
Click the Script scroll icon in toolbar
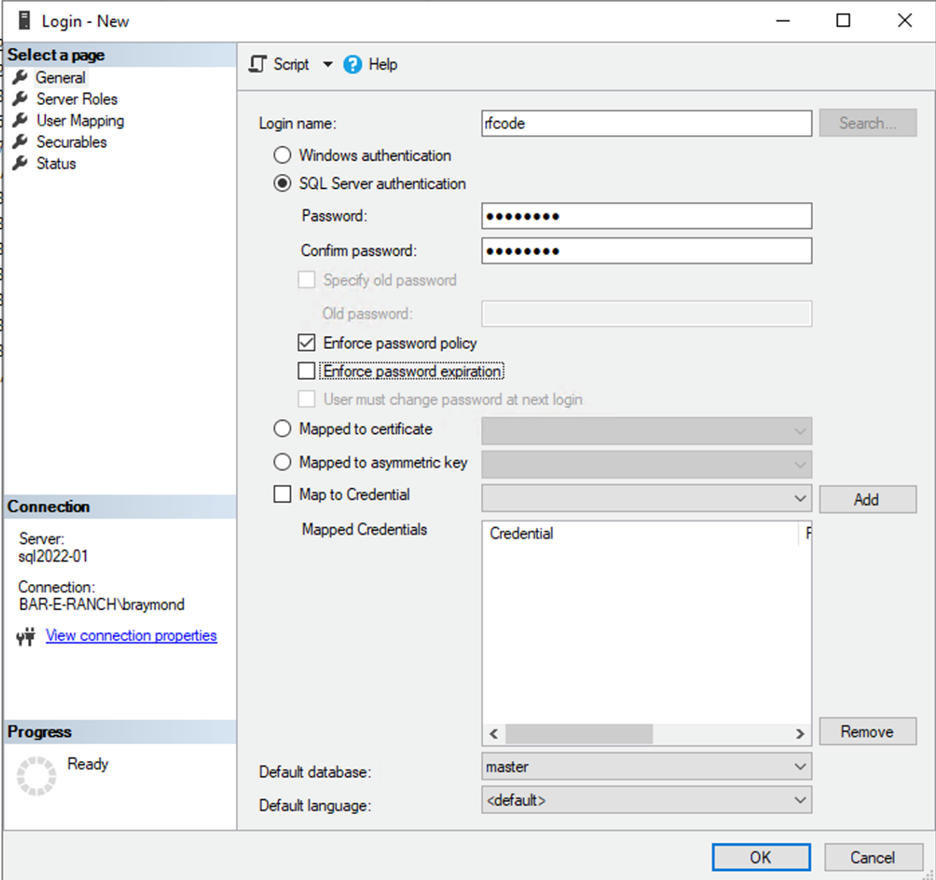(x=258, y=64)
